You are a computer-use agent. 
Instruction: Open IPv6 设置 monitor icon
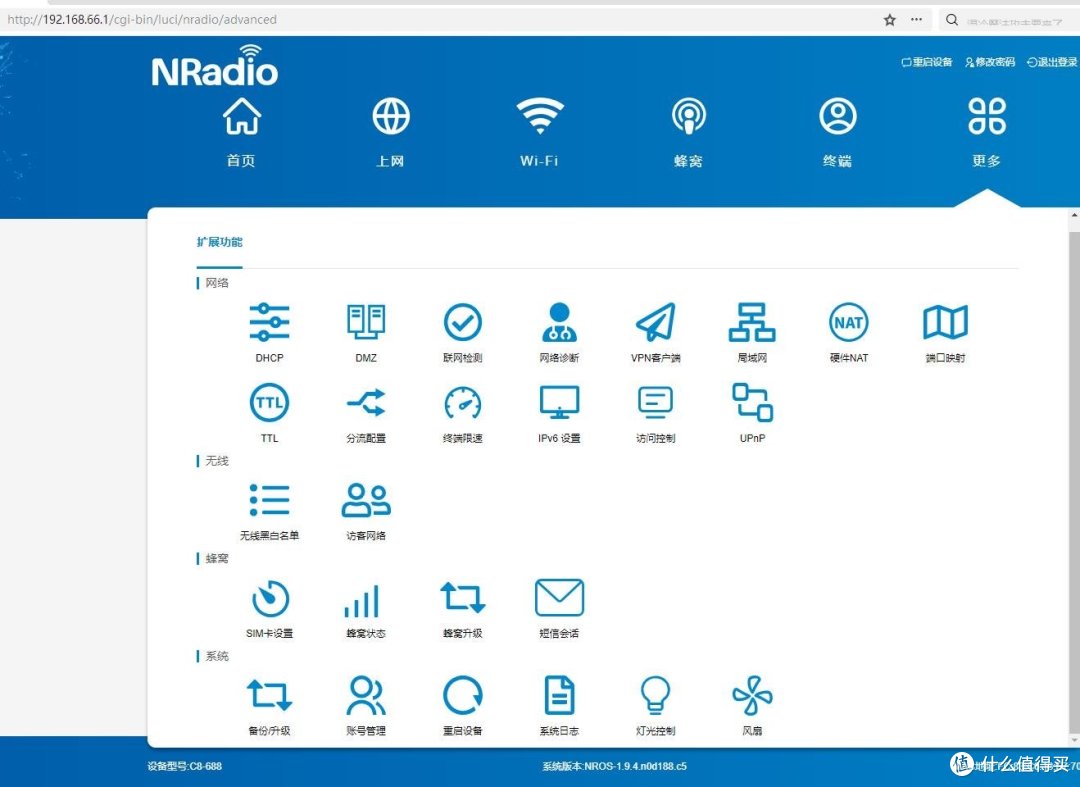point(559,403)
